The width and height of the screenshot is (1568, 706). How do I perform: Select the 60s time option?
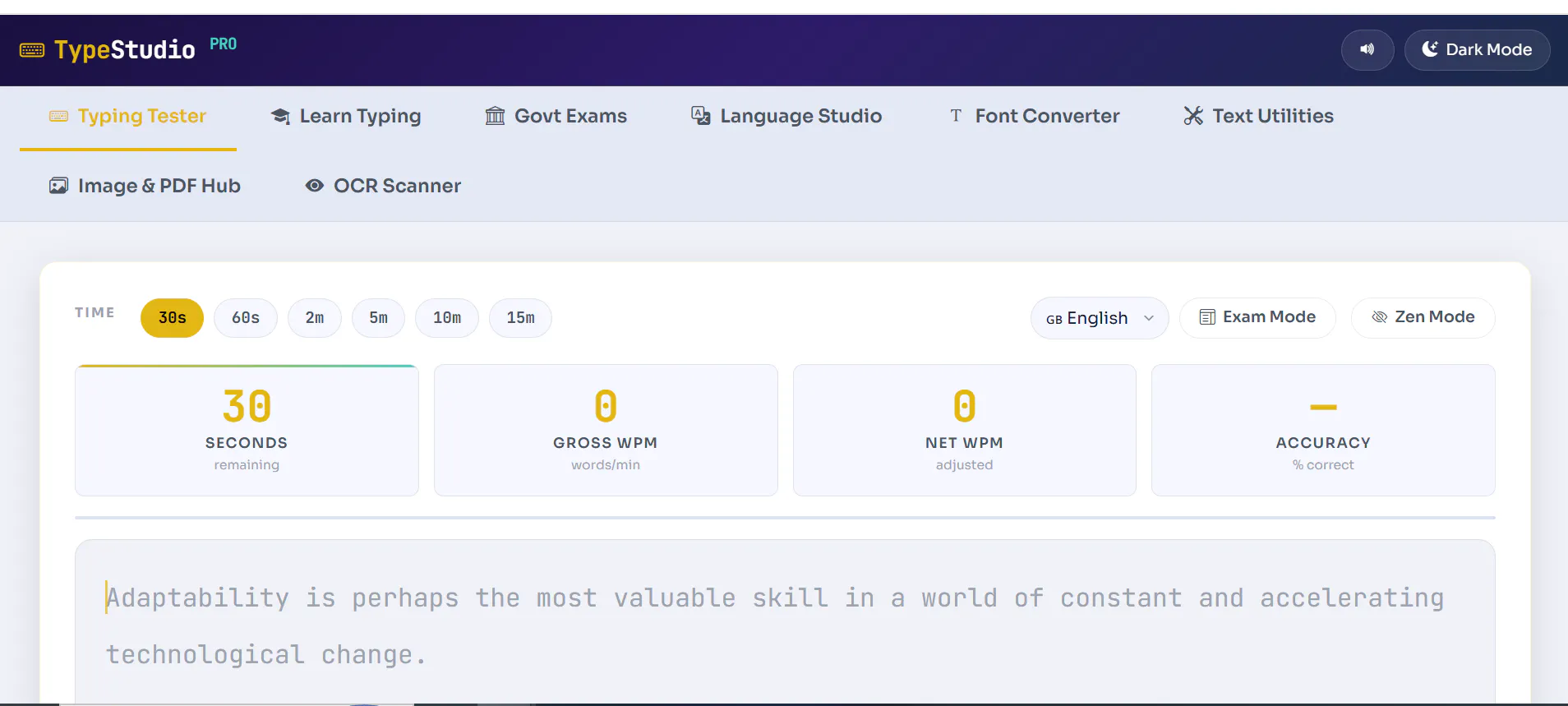point(246,318)
